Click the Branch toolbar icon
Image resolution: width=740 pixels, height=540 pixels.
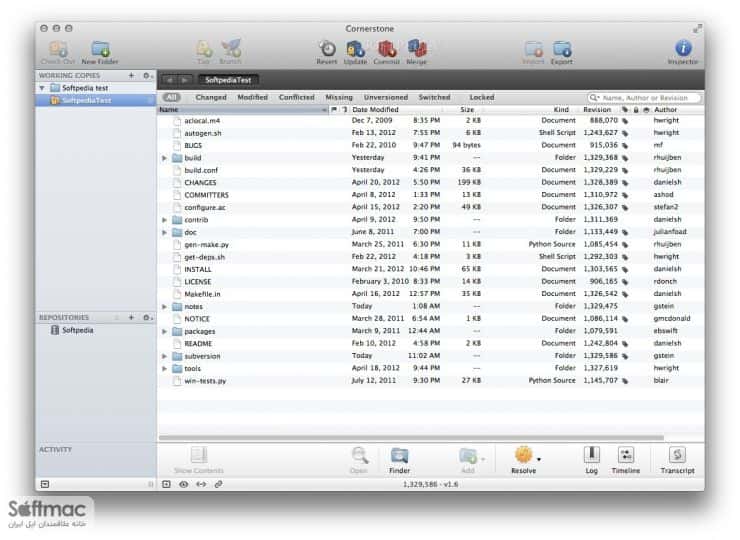(231, 49)
